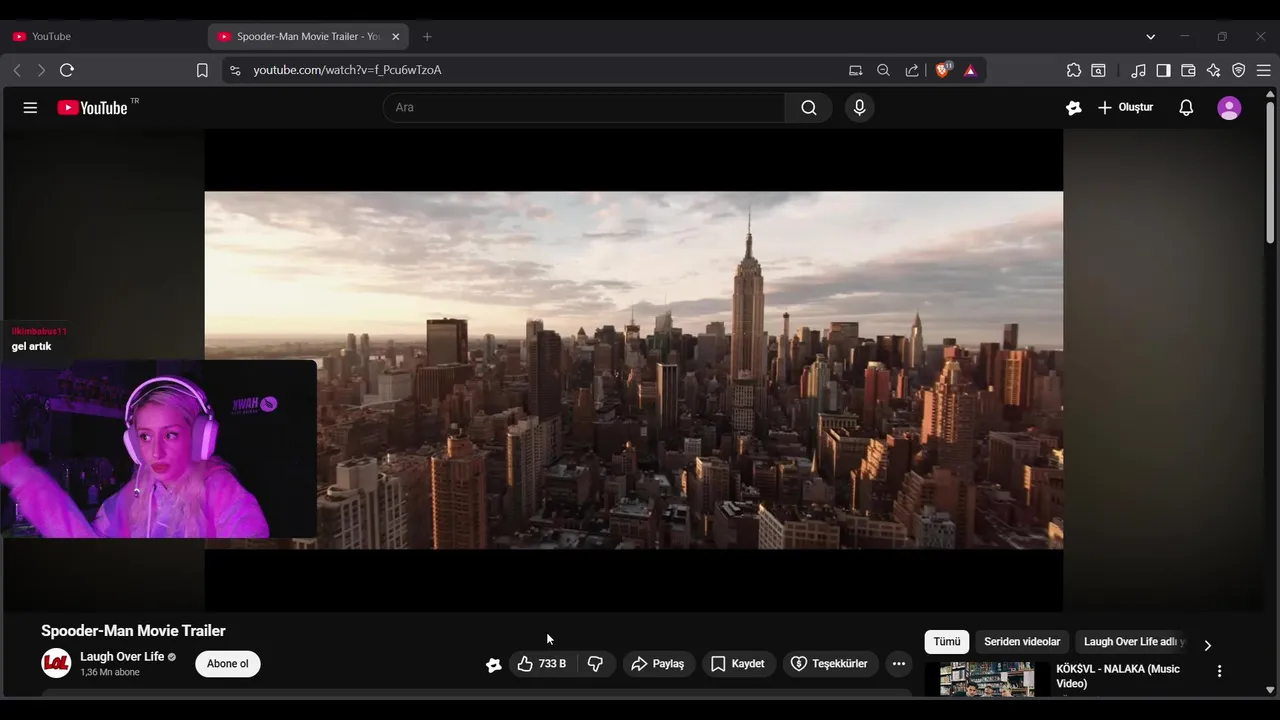This screenshot has height=720, width=1280.
Task: Reload the current page
Action: (x=67, y=70)
